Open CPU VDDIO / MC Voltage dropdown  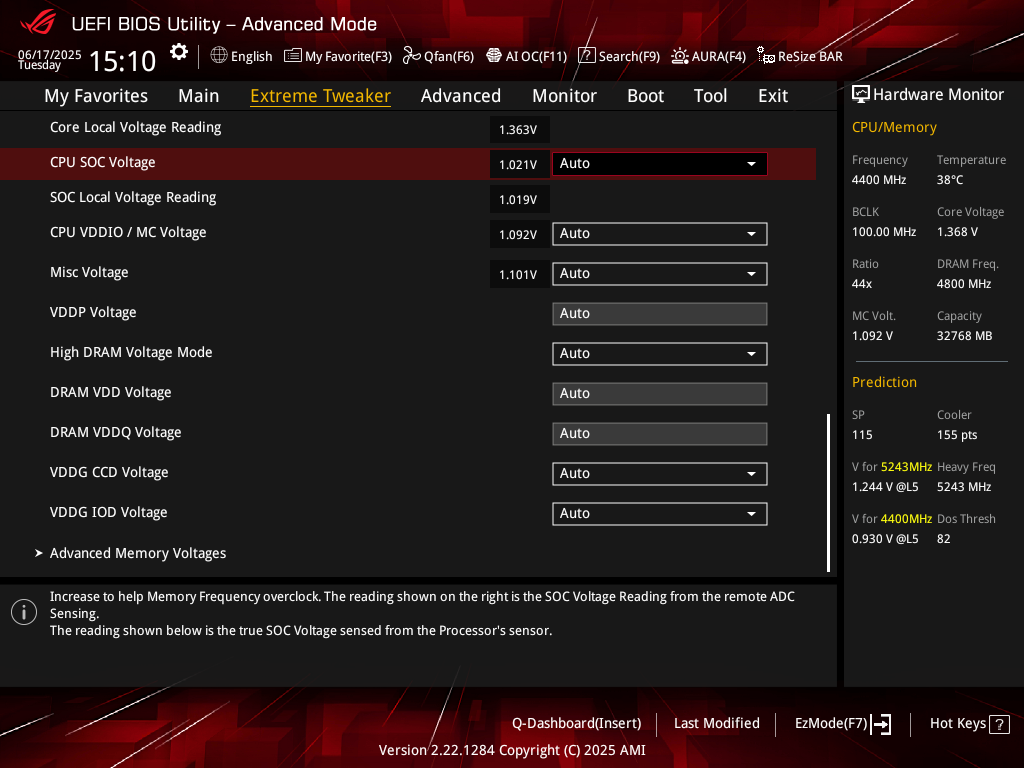[660, 234]
